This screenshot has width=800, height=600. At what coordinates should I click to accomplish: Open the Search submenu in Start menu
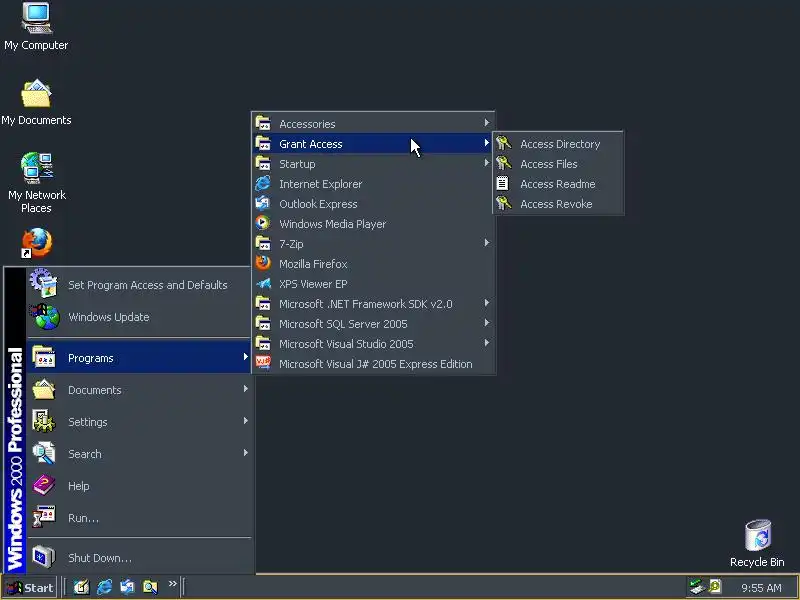(139, 454)
